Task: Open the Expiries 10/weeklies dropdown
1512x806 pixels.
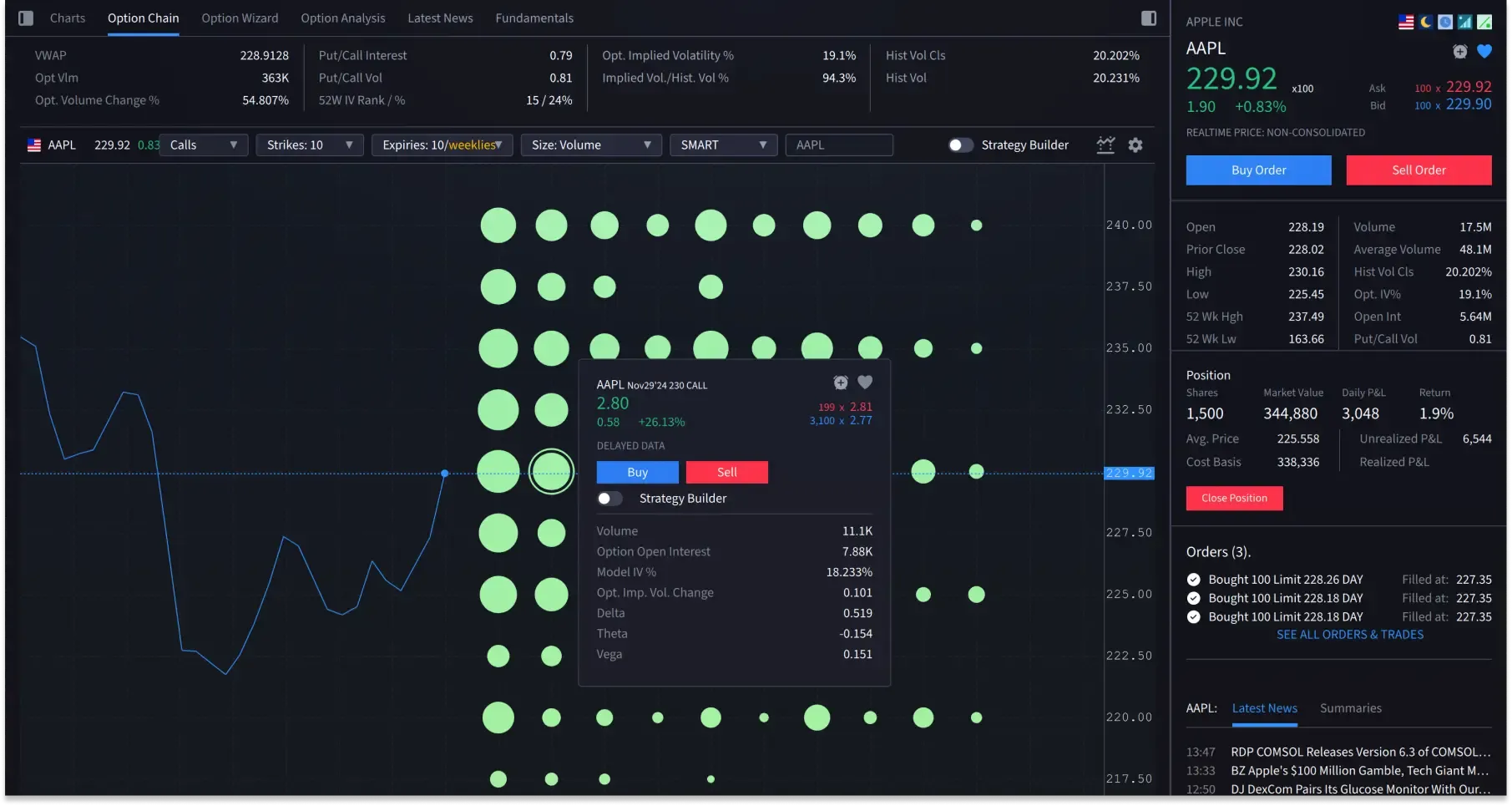Action: [x=442, y=144]
